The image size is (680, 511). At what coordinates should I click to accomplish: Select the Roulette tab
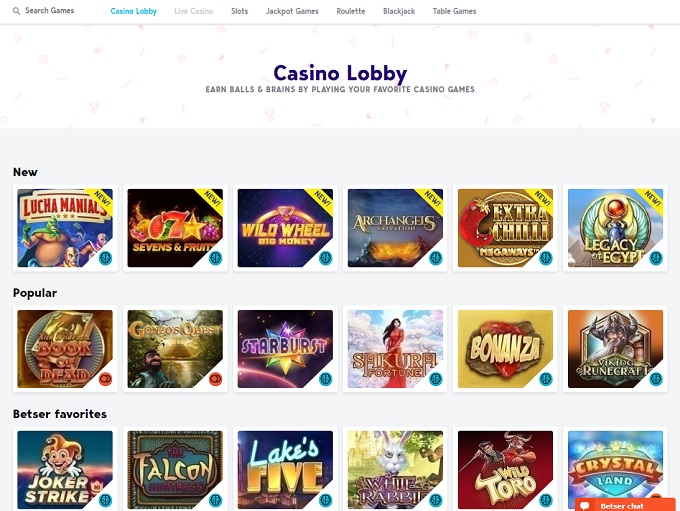351,11
